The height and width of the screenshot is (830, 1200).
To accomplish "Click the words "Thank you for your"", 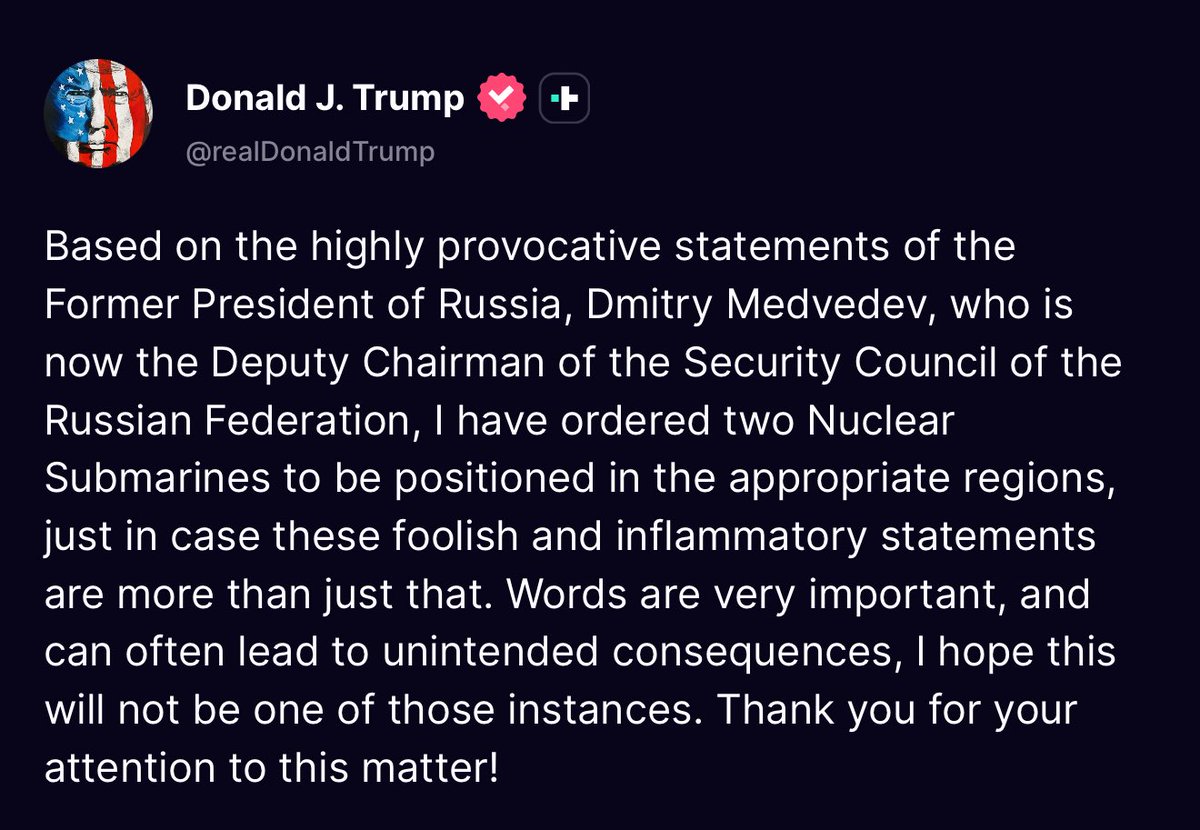I will click(898, 711).
